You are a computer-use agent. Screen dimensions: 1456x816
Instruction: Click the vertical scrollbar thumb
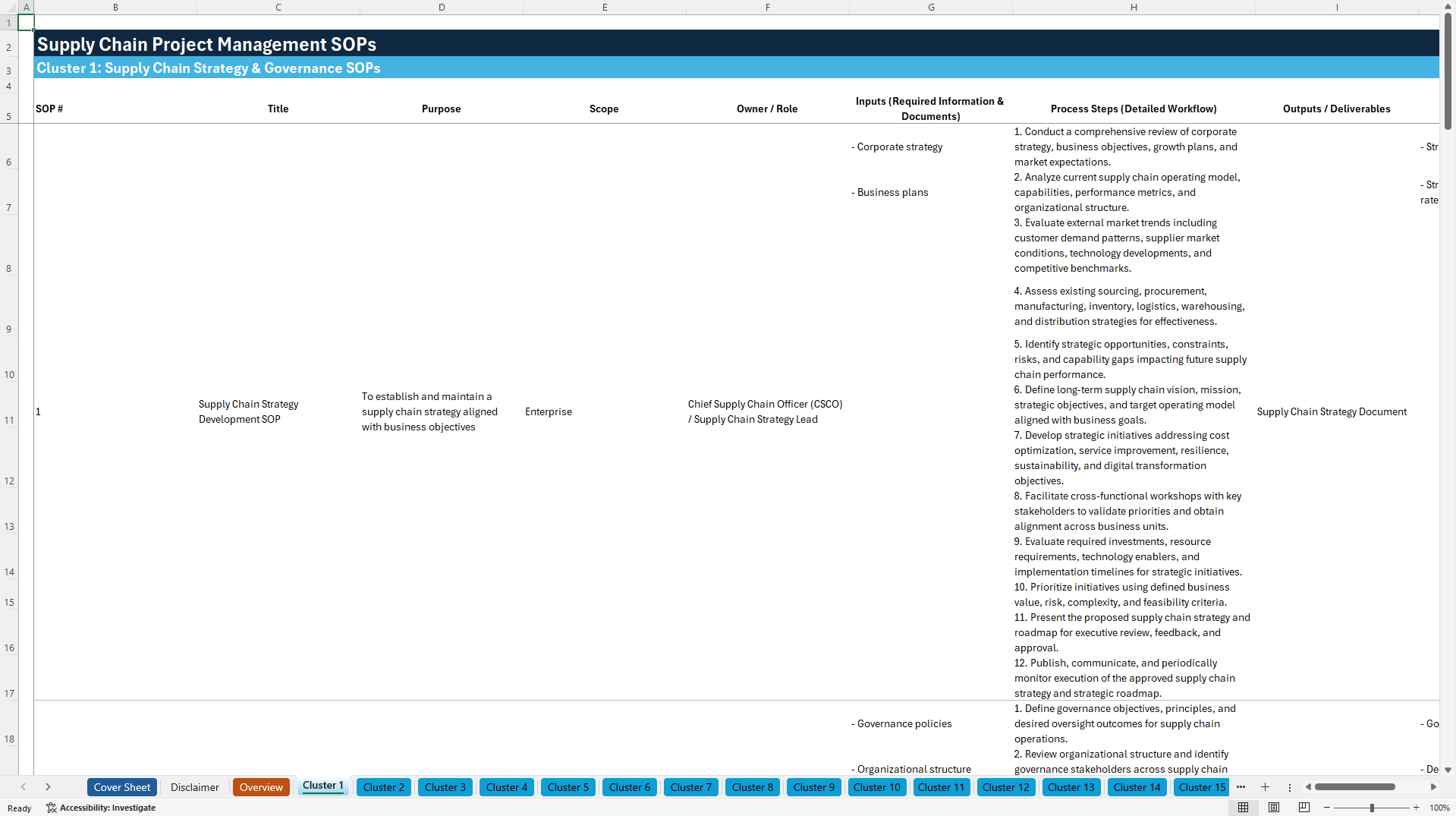1448,70
